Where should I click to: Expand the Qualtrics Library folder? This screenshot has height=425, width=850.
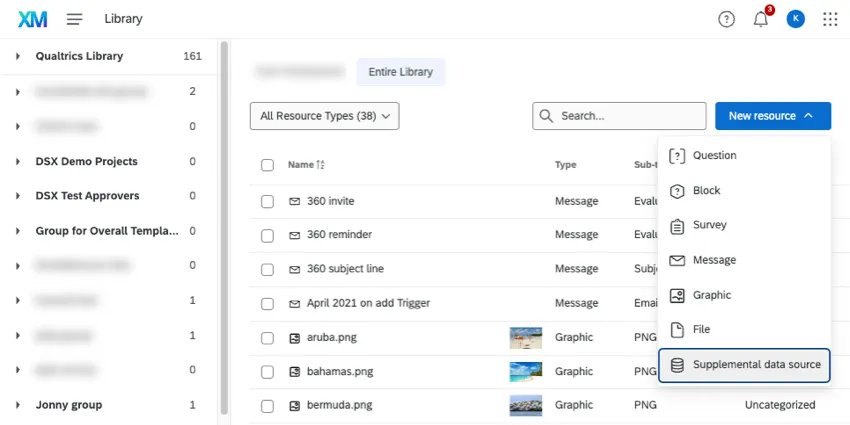coord(18,56)
